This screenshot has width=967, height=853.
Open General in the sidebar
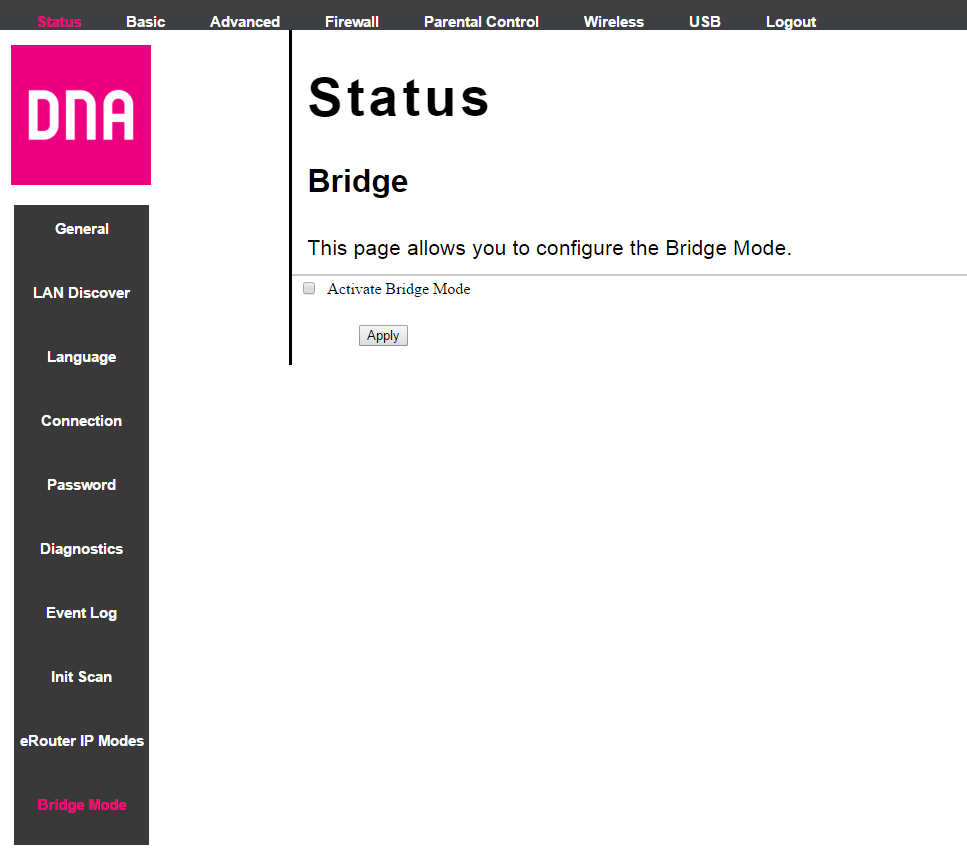click(x=82, y=229)
